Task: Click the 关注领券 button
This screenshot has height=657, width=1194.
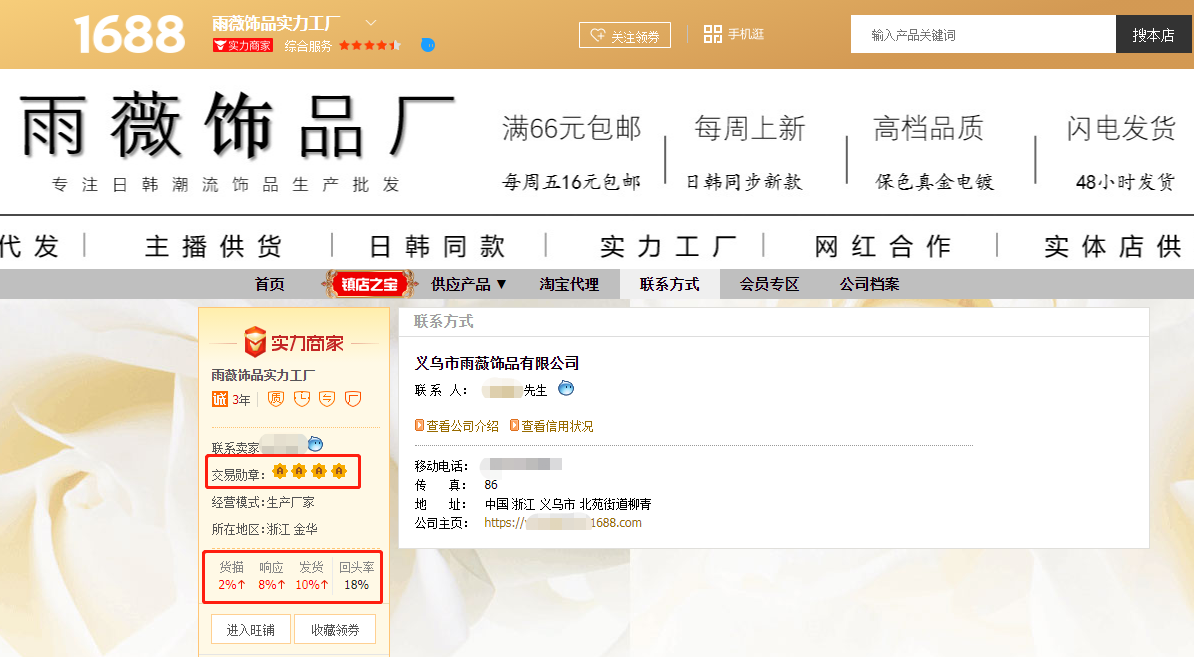Action: [625, 35]
